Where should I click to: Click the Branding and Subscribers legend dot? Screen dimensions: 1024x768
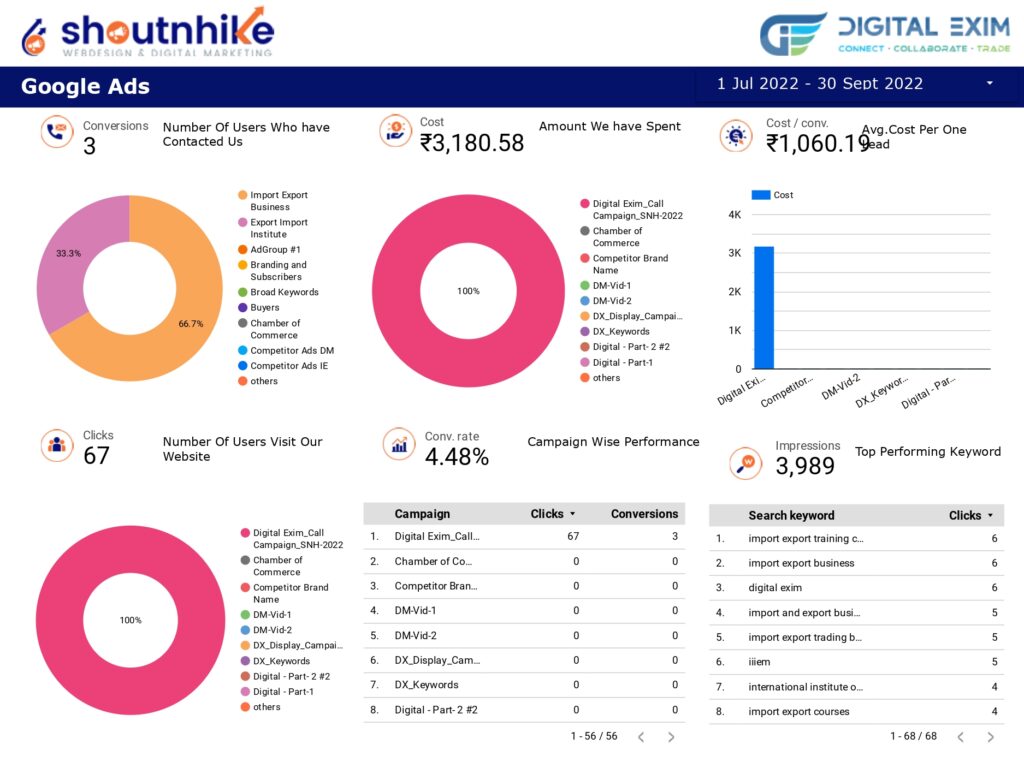[x=242, y=264]
